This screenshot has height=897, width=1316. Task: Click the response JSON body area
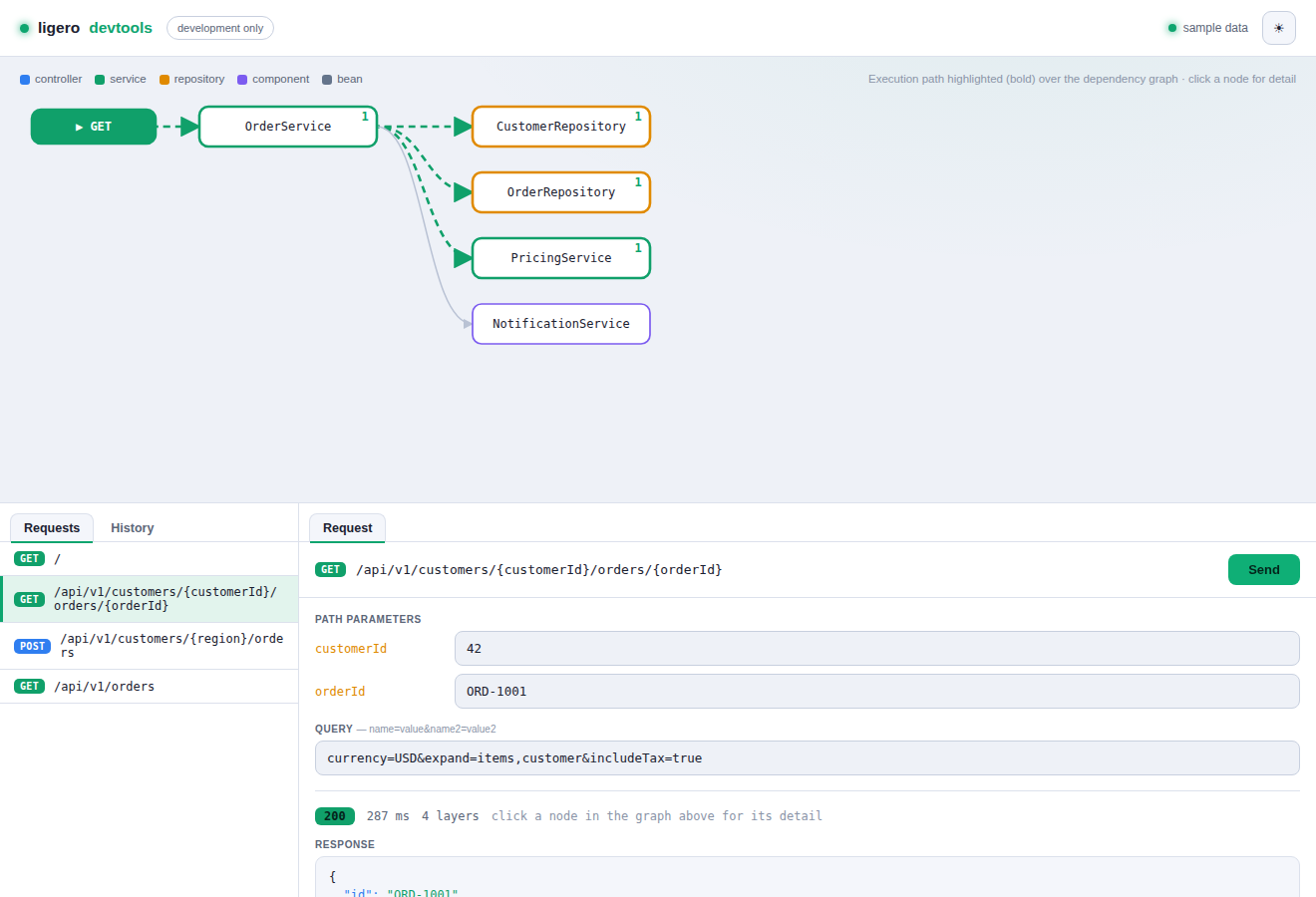808,877
